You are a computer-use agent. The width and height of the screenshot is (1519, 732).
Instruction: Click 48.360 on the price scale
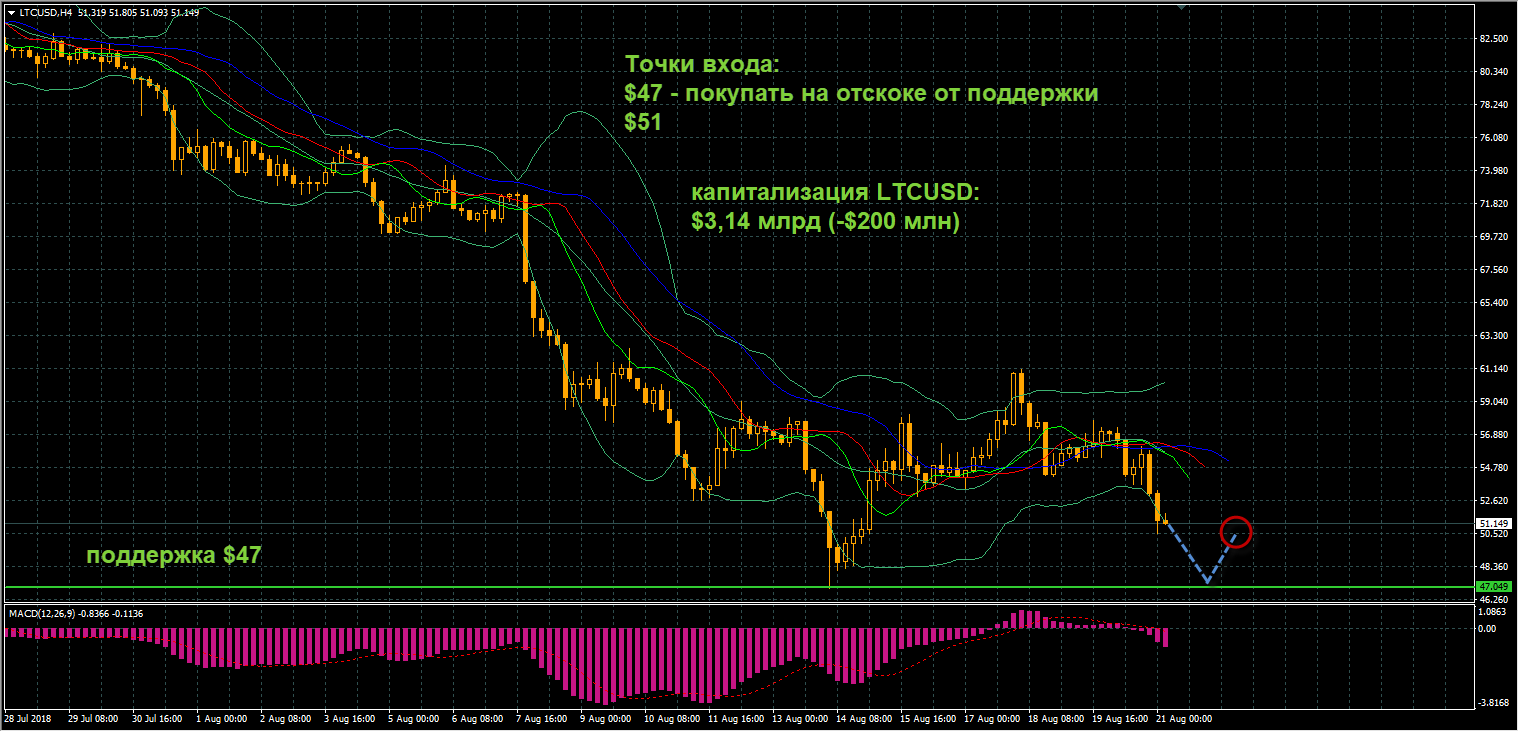(1492, 566)
